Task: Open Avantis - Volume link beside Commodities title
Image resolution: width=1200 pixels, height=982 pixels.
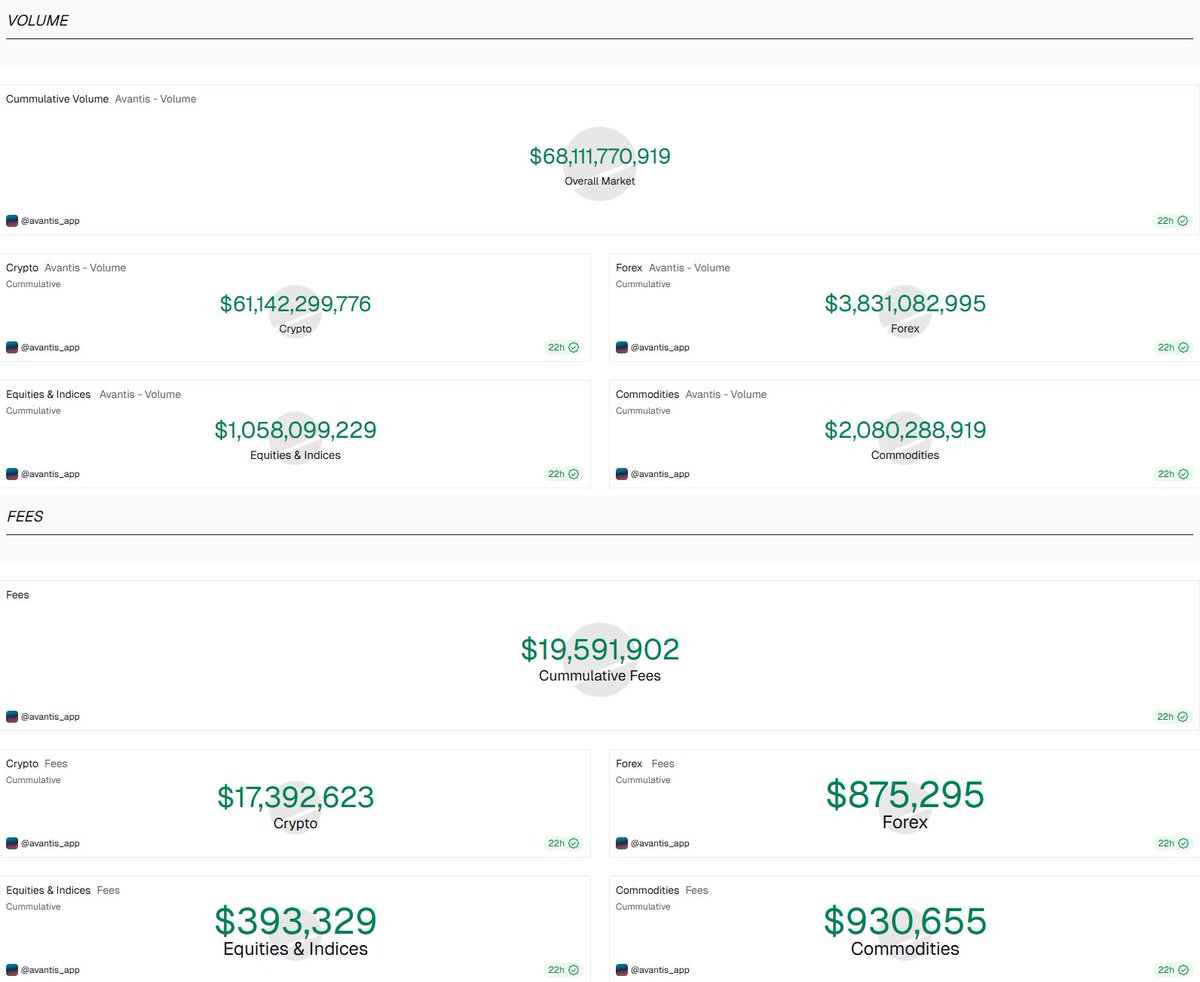Action: pos(726,394)
